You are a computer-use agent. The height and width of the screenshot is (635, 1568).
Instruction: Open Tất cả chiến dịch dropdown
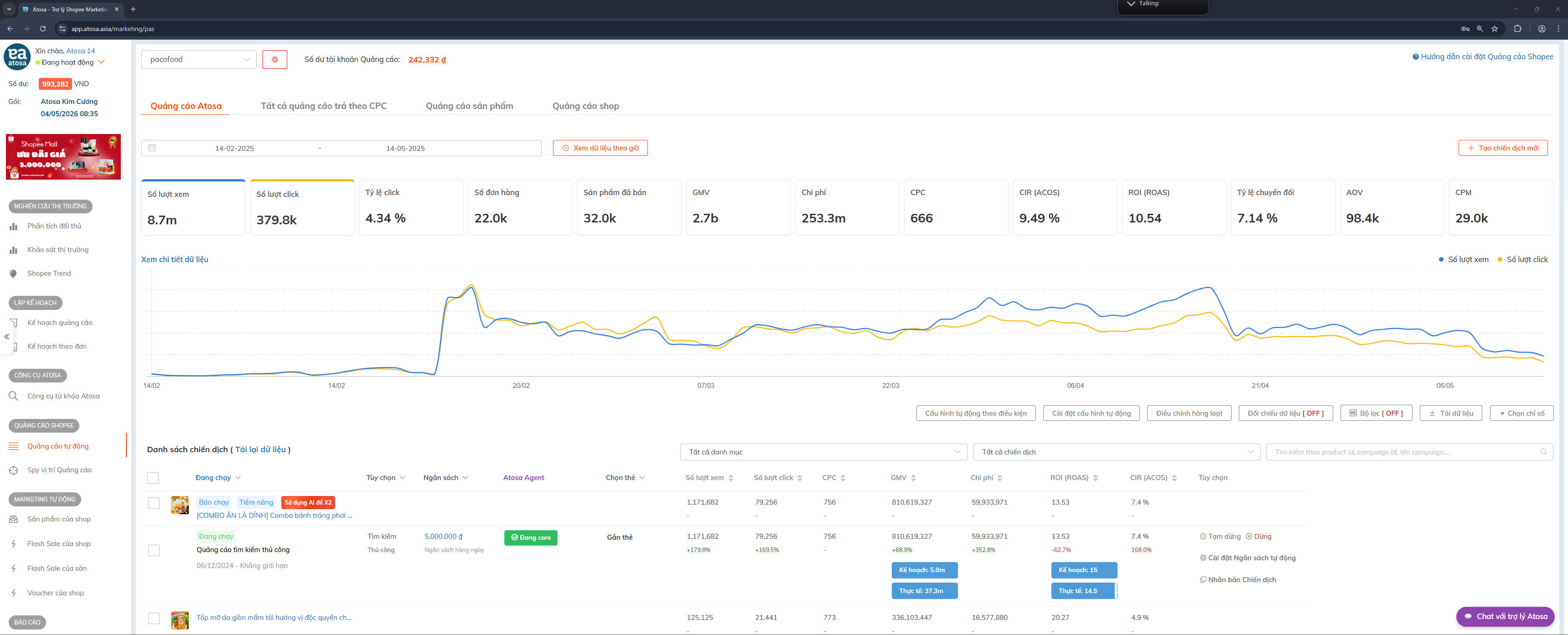coord(1116,452)
